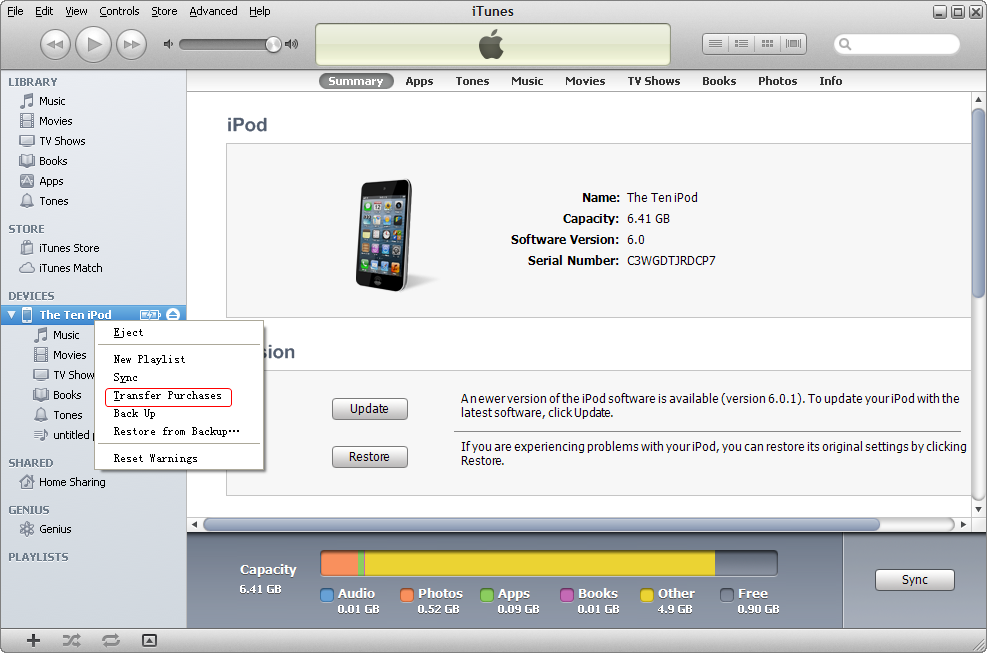987x653 pixels.
Task: Switch to the Apps tab
Action: click(419, 81)
